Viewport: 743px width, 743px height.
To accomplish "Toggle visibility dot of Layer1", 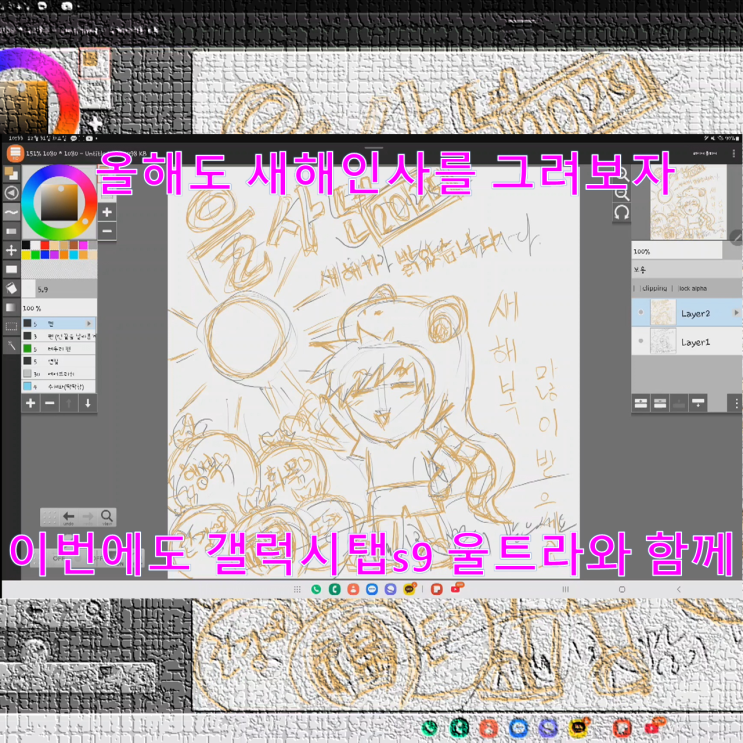I will point(641,341).
